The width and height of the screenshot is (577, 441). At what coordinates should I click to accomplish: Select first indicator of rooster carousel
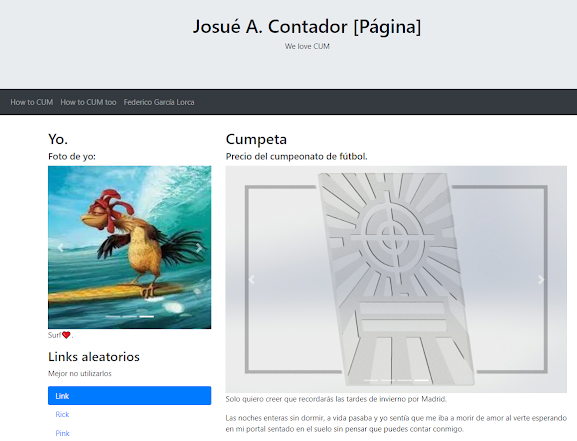(x=113, y=316)
